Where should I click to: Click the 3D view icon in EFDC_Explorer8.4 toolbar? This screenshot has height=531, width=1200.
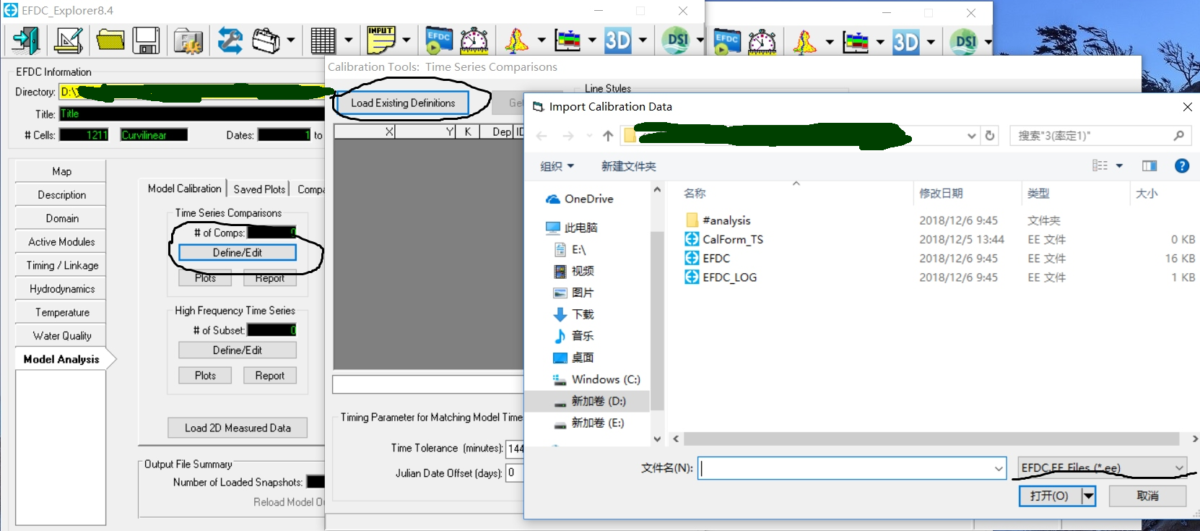618,40
